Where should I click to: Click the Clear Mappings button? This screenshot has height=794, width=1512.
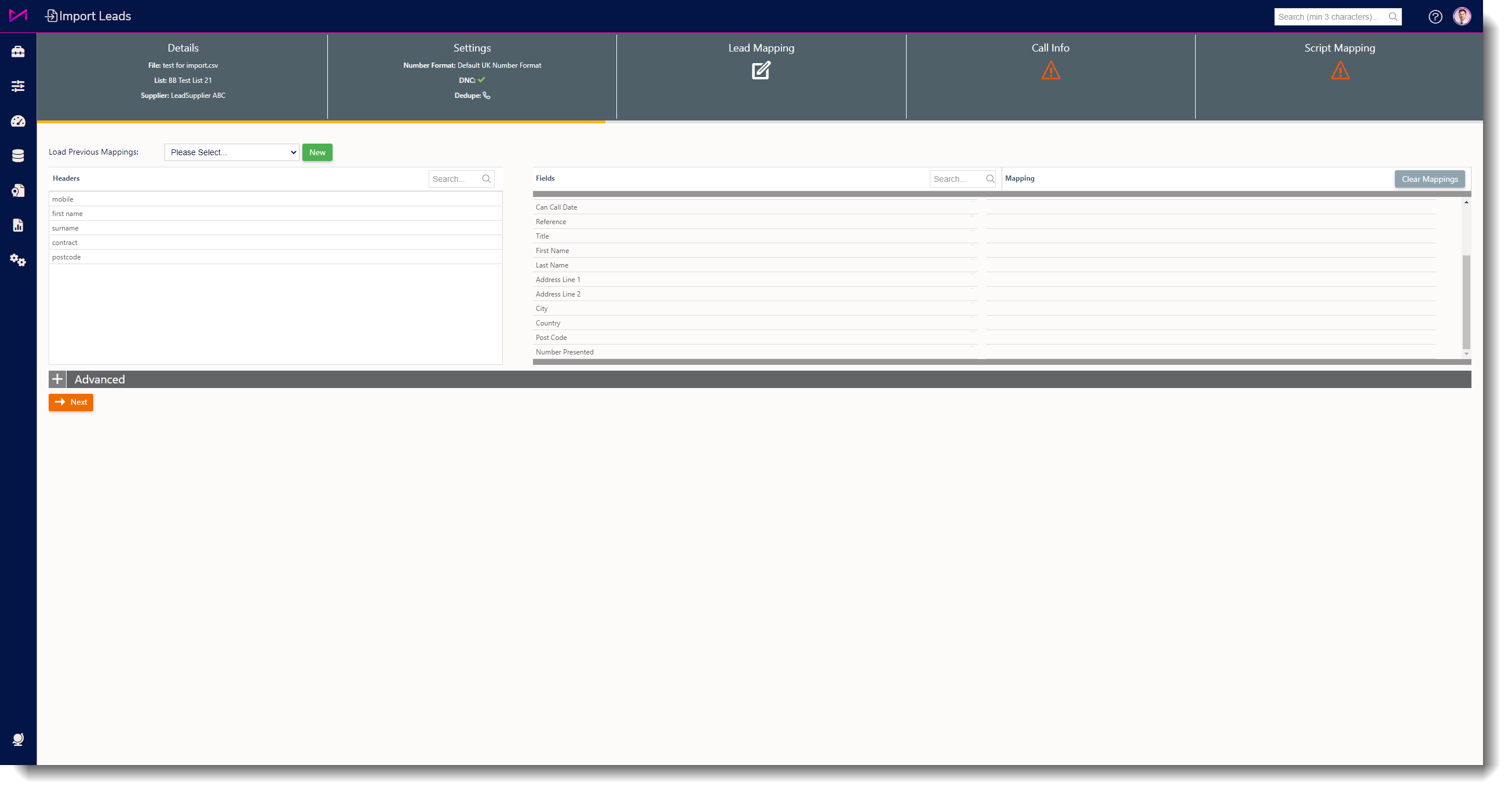click(x=1429, y=179)
